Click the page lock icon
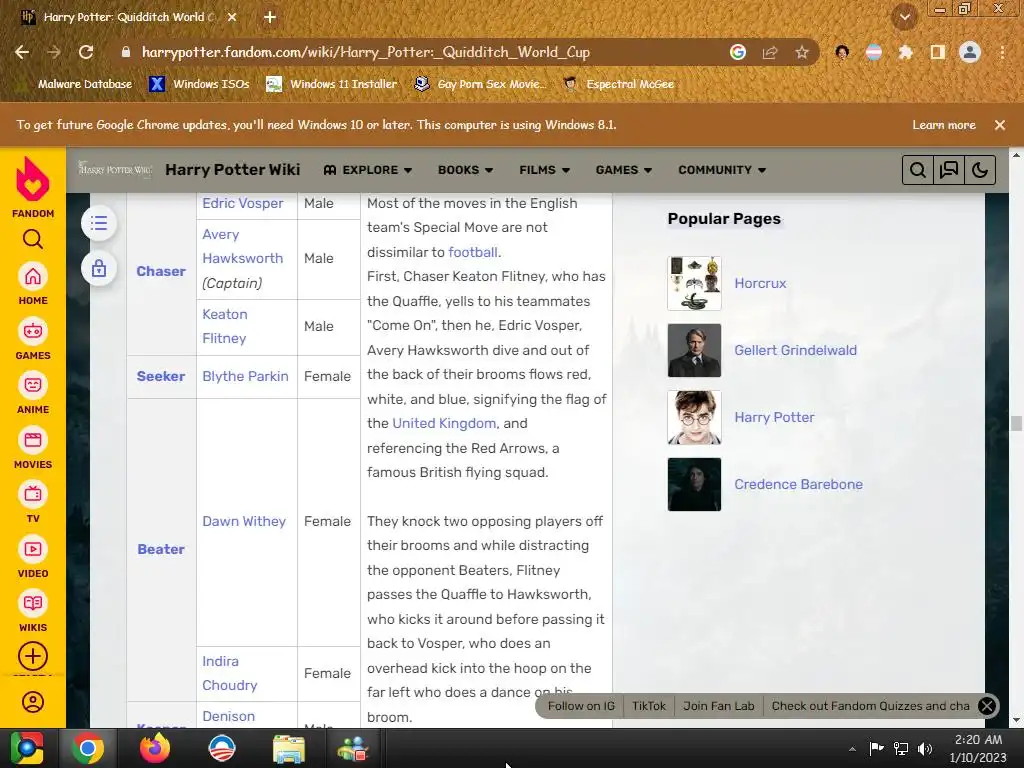The height and width of the screenshot is (768, 1024). [99, 268]
